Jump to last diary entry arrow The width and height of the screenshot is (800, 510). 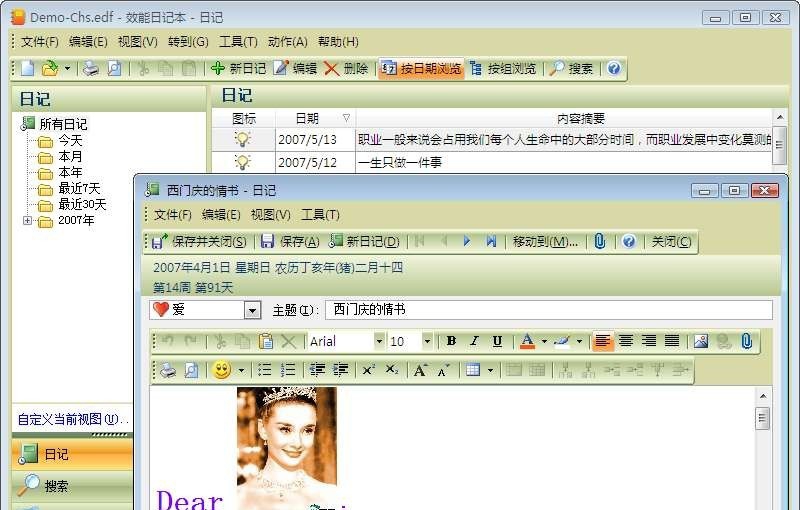tap(491, 241)
